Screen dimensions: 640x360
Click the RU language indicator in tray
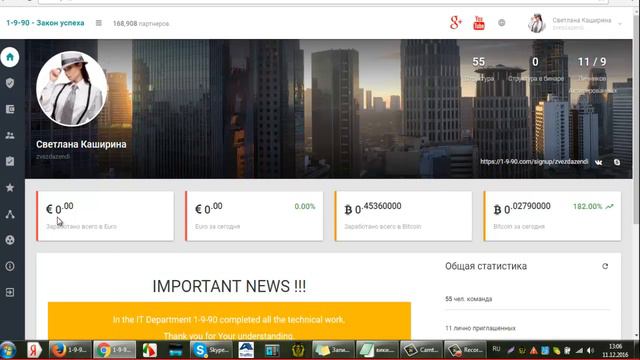point(496,349)
